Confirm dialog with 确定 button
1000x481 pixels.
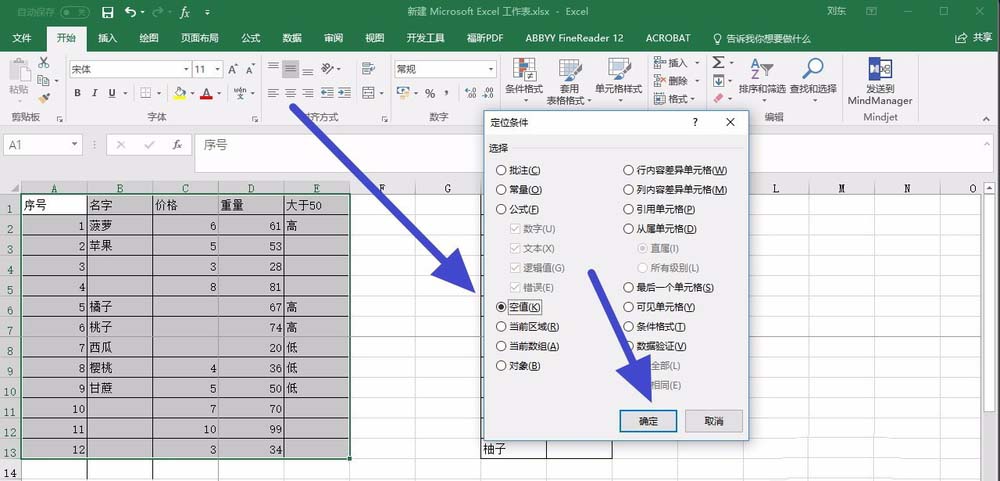click(x=648, y=421)
